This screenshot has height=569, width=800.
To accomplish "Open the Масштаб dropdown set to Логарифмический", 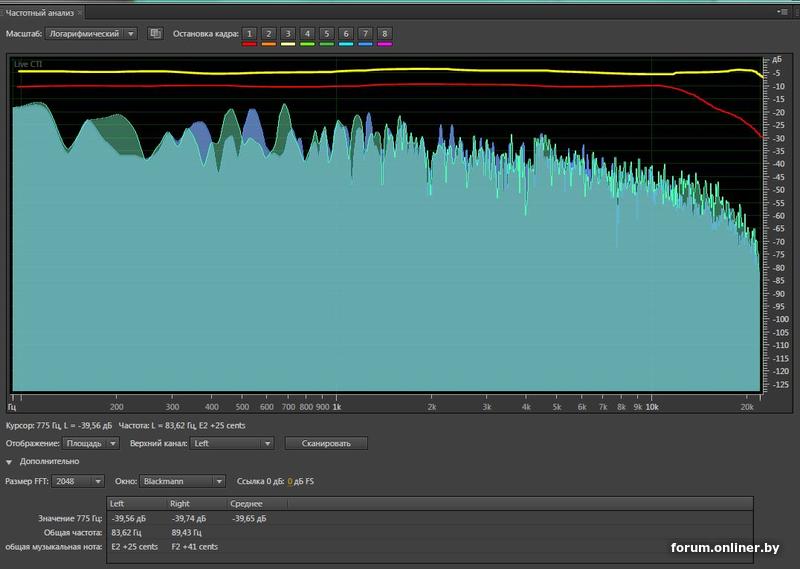I will 91,34.
